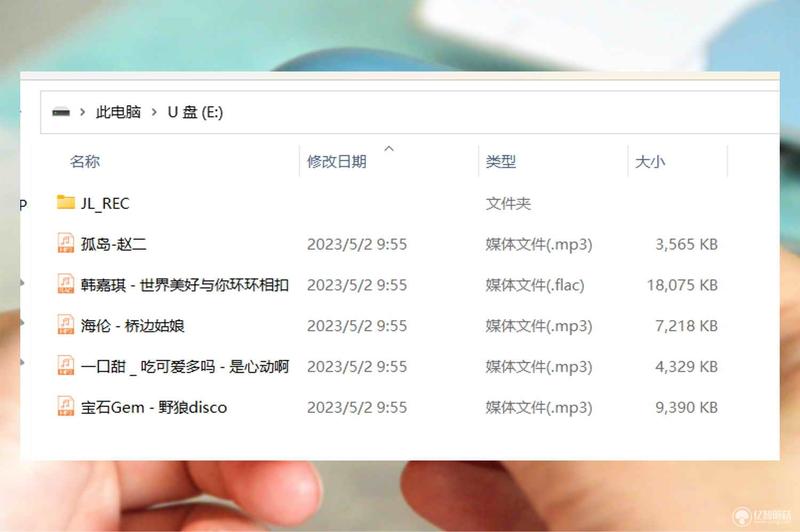
Task: Select the file 宝石Gem - 野狼disco
Action: (154, 407)
